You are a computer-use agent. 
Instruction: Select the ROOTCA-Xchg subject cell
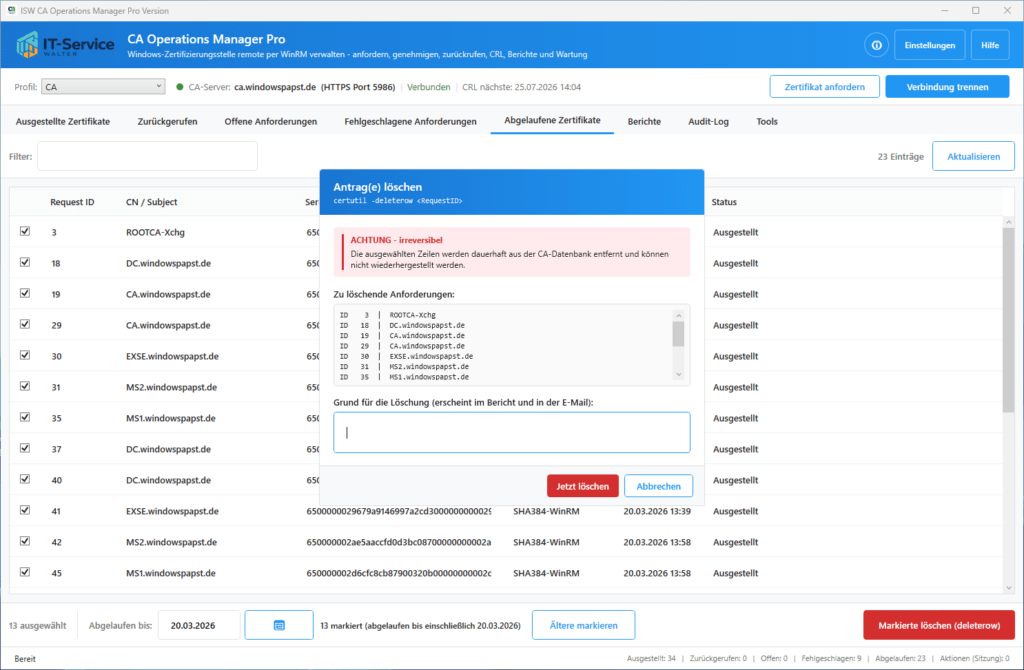pos(155,232)
